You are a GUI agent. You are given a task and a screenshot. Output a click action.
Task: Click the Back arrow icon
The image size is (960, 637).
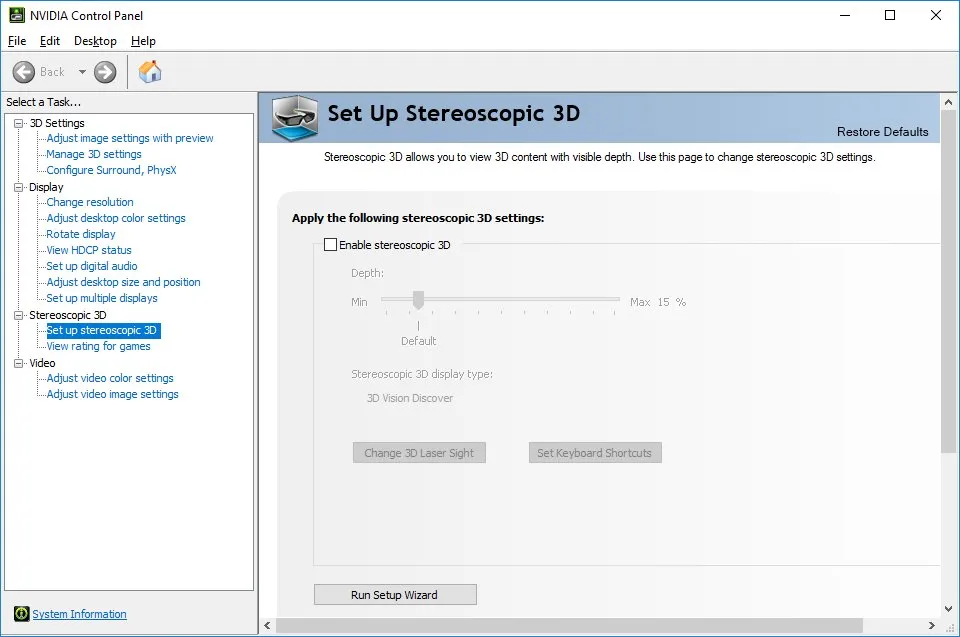24,72
